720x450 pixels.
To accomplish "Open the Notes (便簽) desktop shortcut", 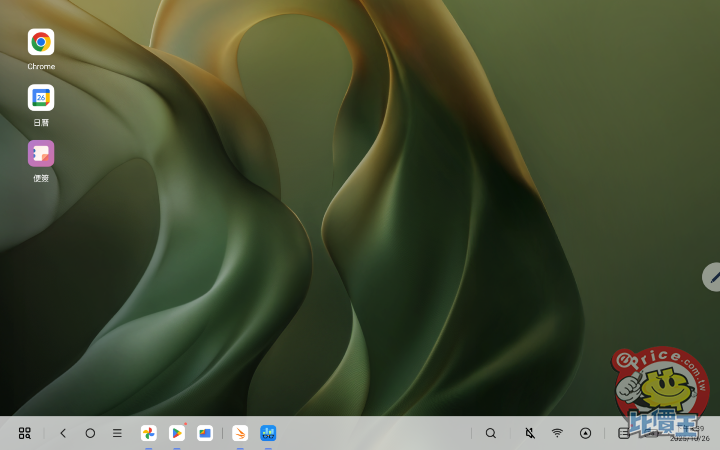I will click(x=41, y=153).
